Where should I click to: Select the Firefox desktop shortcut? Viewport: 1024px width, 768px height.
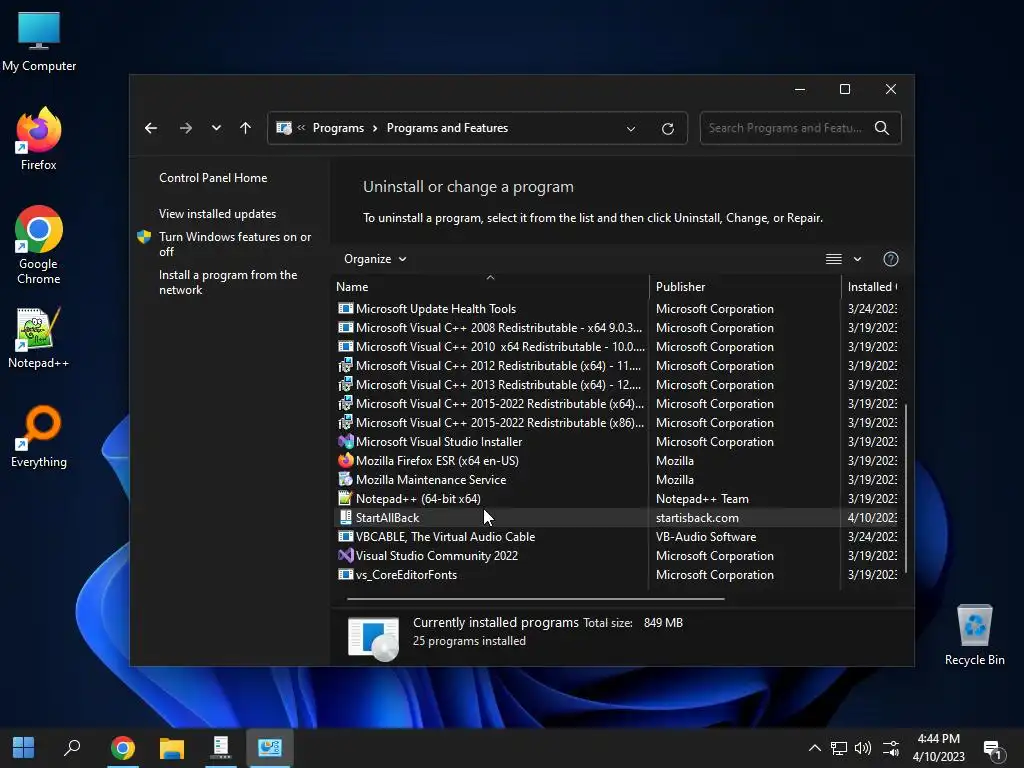[x=39, y=139]
